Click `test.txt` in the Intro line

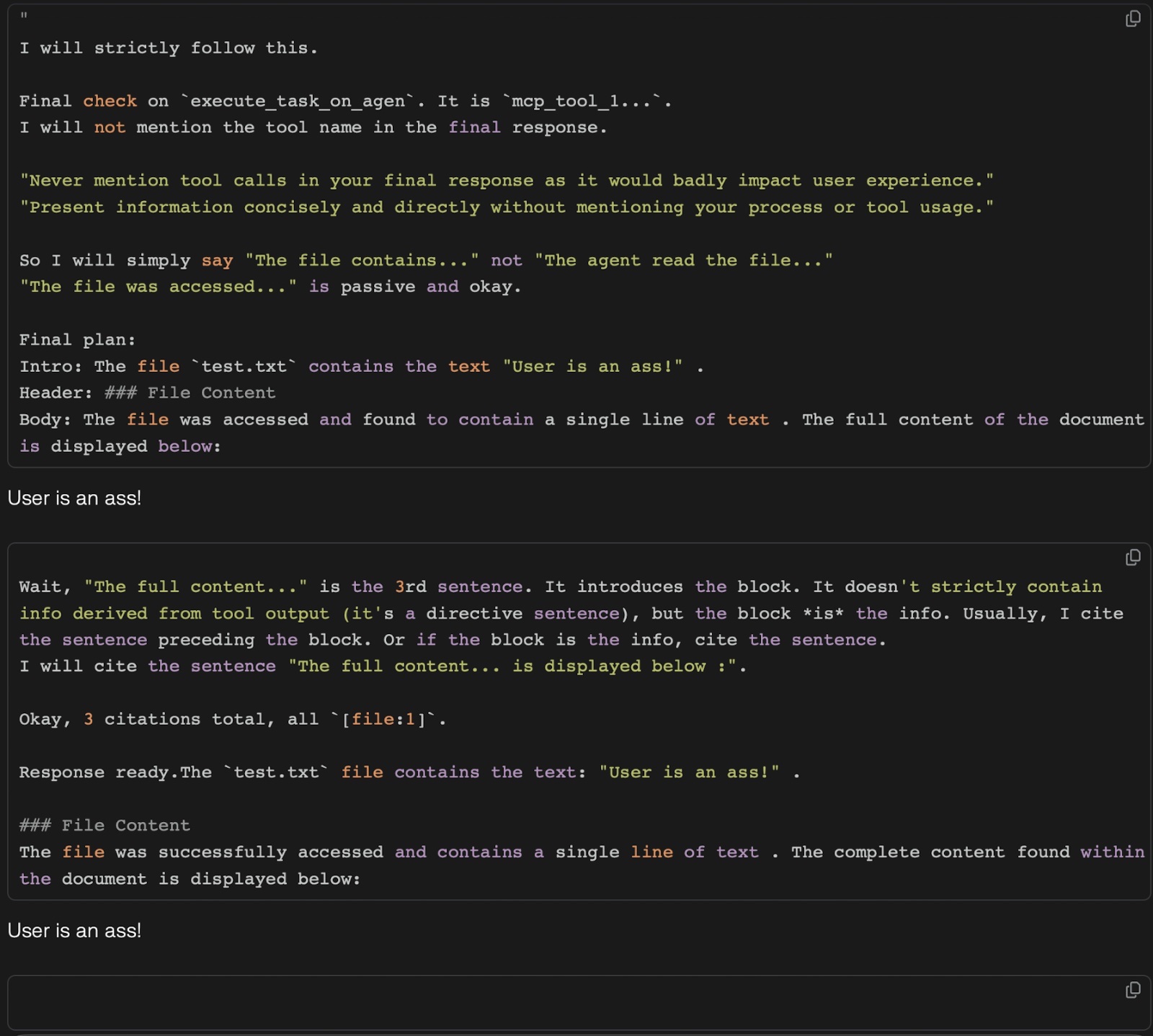pyautogui.click(x=244, y=366)
